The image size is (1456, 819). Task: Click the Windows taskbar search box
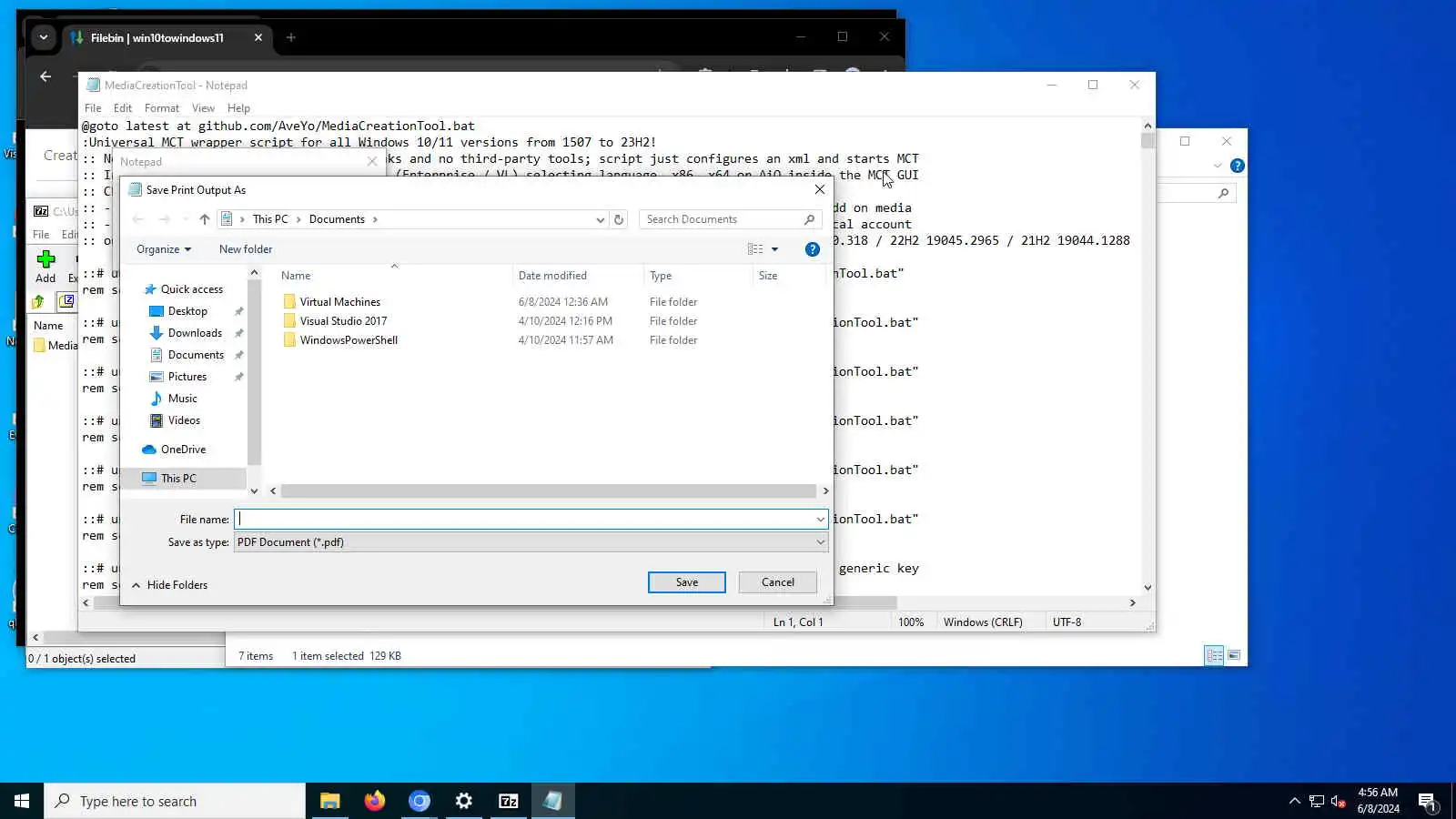(175, 801)
